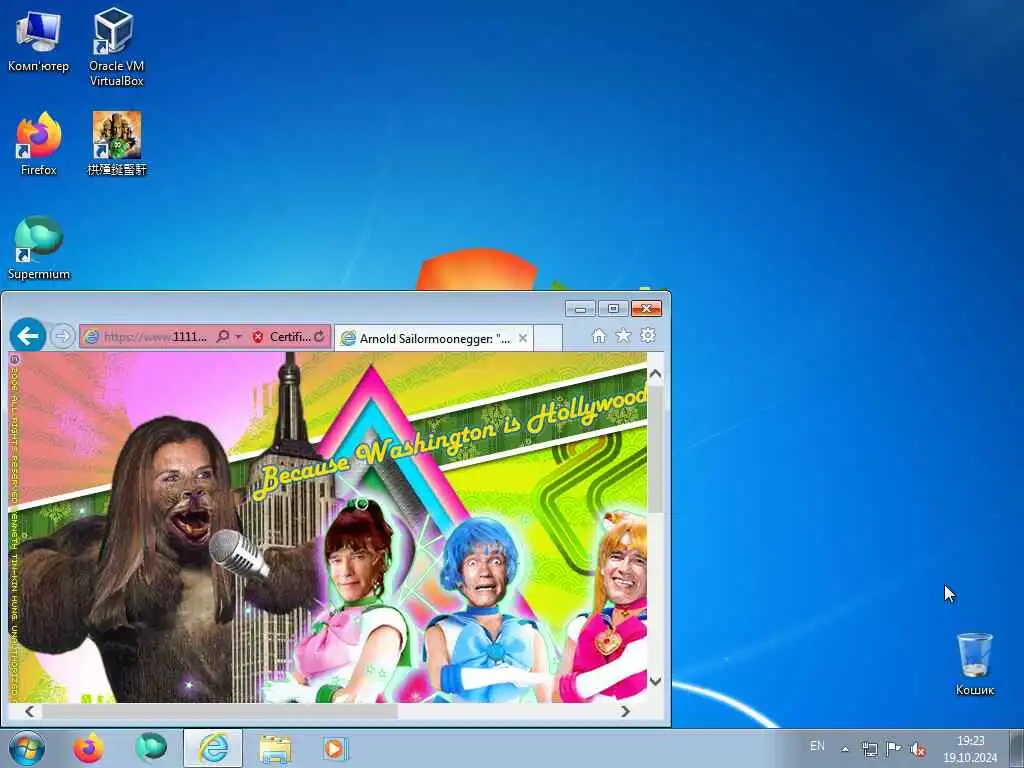The width and height of the screenshot is (1024, 768).
Task: Click the horizontal scrollbar left arrow
Action: tap(29, 711)
